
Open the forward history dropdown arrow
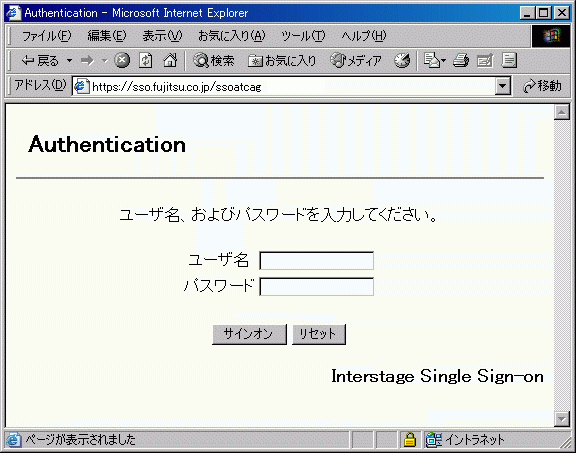105,61
